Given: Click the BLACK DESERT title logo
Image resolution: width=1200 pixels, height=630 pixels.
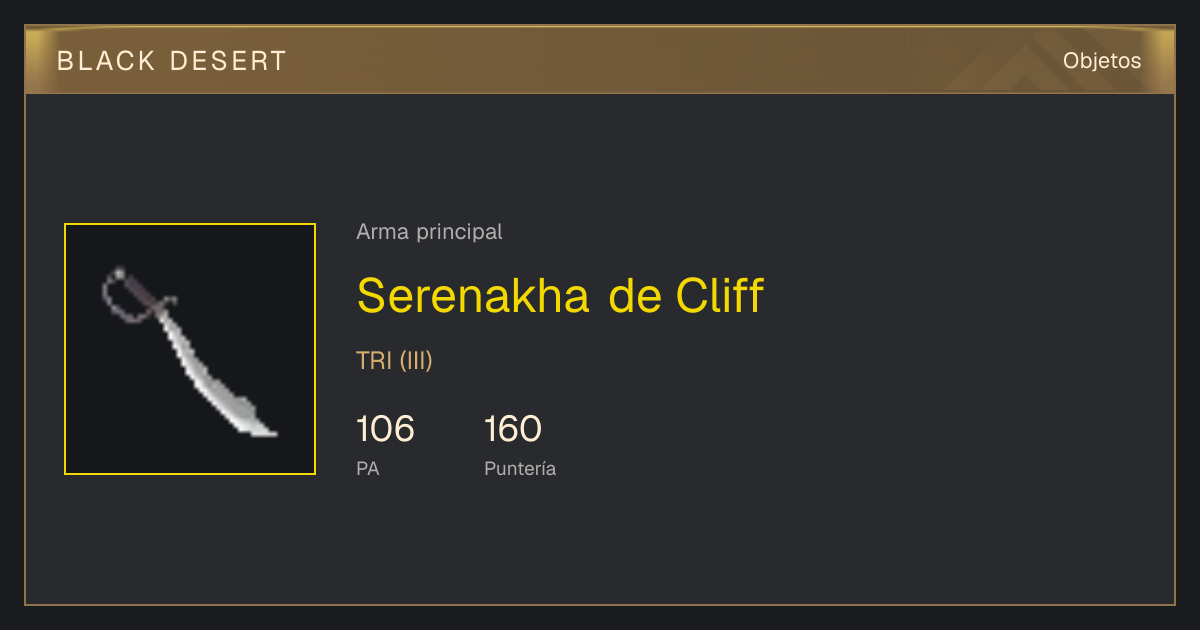Looking at the screenshot, I should pyautogui.click(x=172, y=61).
